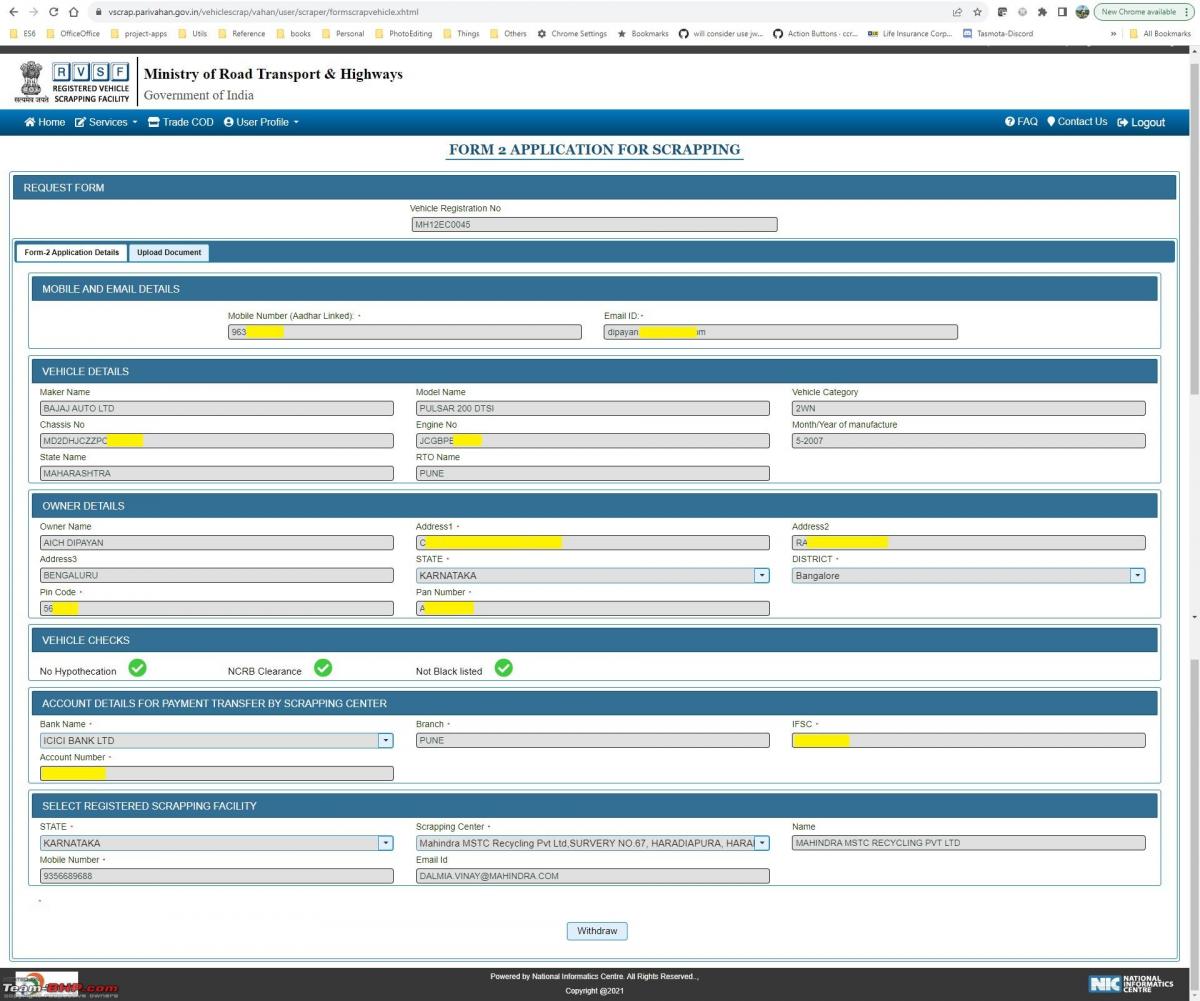Open the books bookmarks folder
The image size is (1200, 1001).
click(293, 33)
